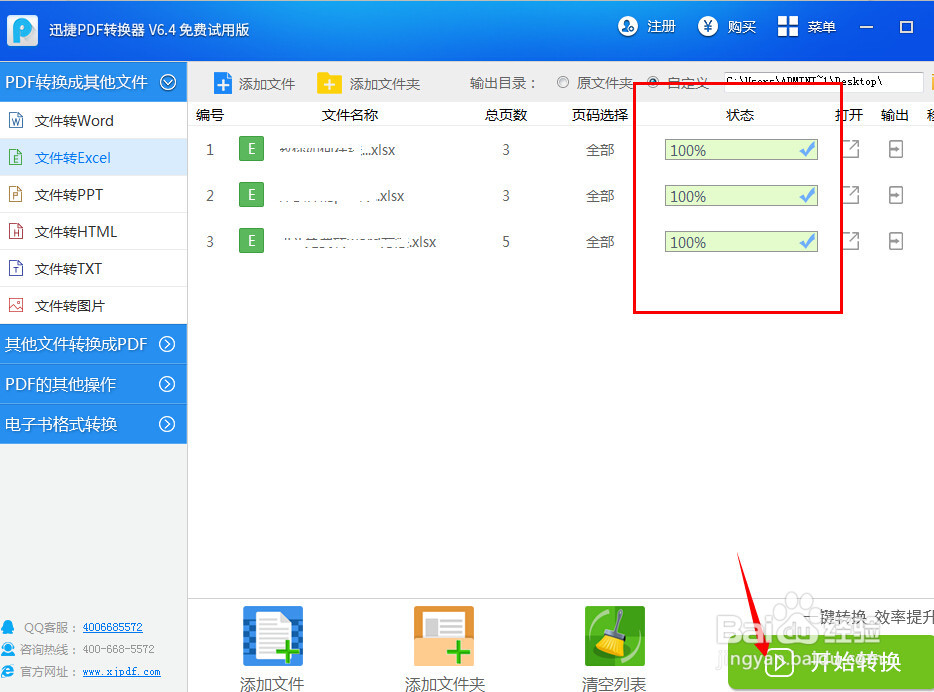Click the Excel badge icon in row 2

[x=251, y=195]
